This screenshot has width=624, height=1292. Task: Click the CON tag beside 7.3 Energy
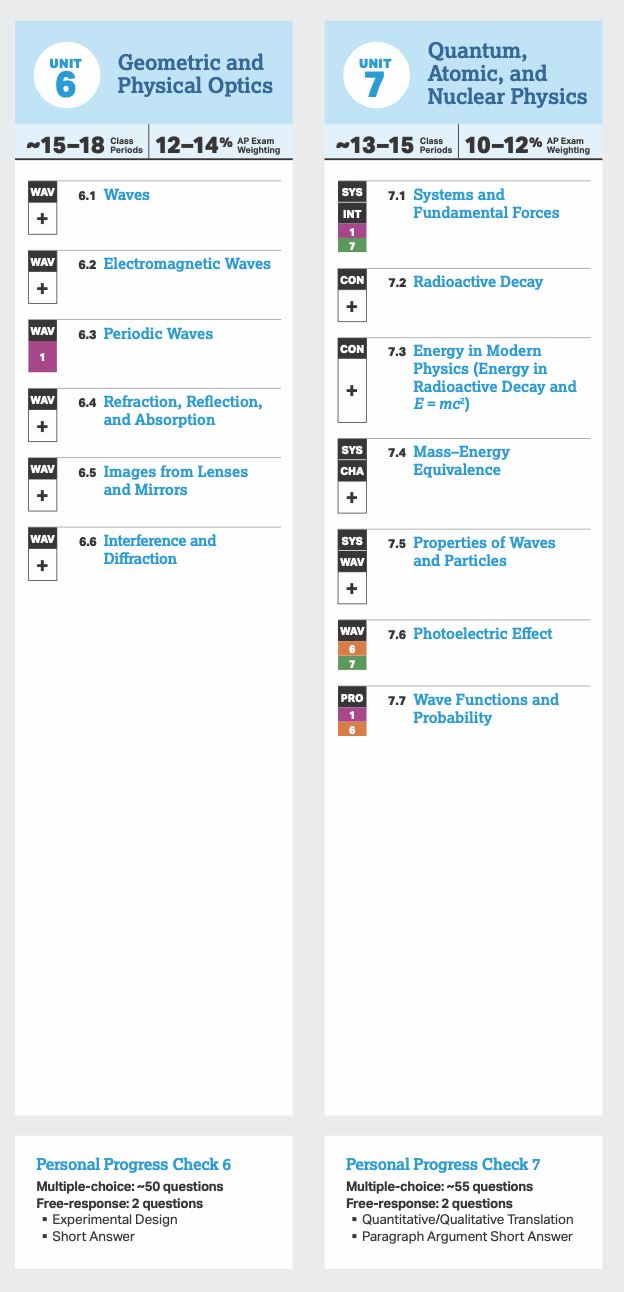352,349
